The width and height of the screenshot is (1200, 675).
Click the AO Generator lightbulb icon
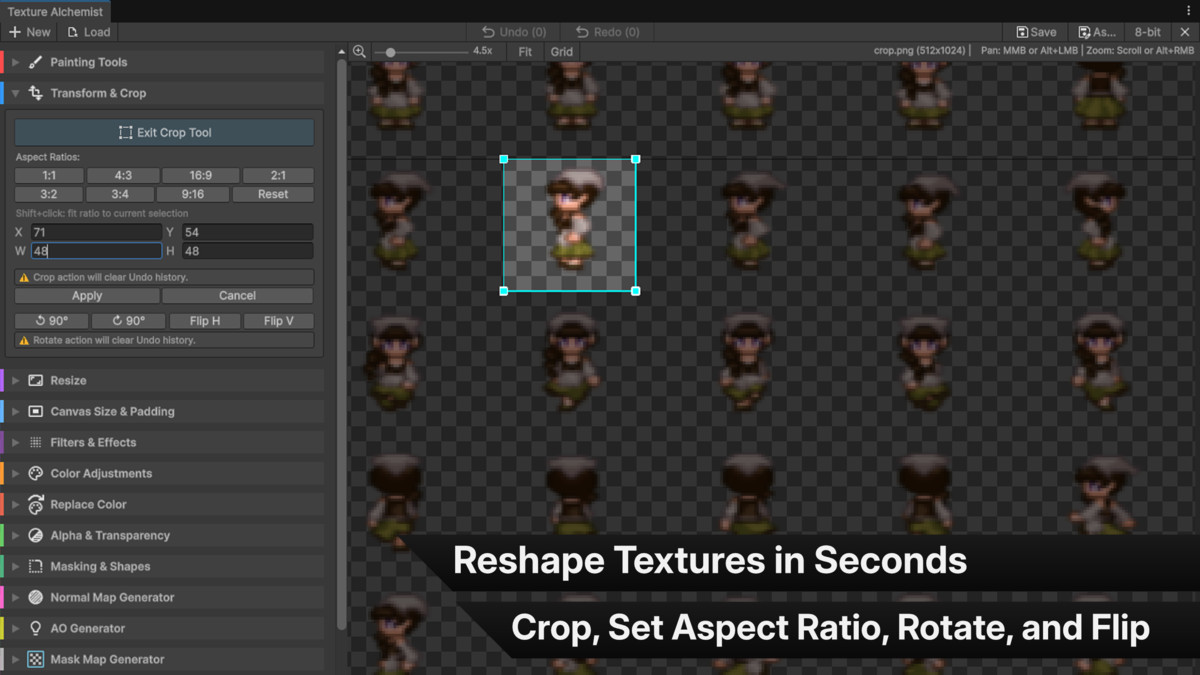pos(36,629)
